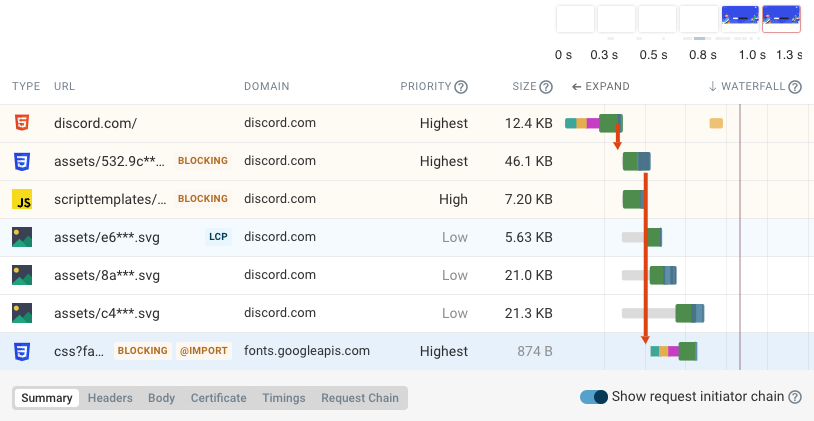Screen dimensions: 814x421
Task: Click the image icon for assets/8a***.svg
Action: (x=22, y=275)
